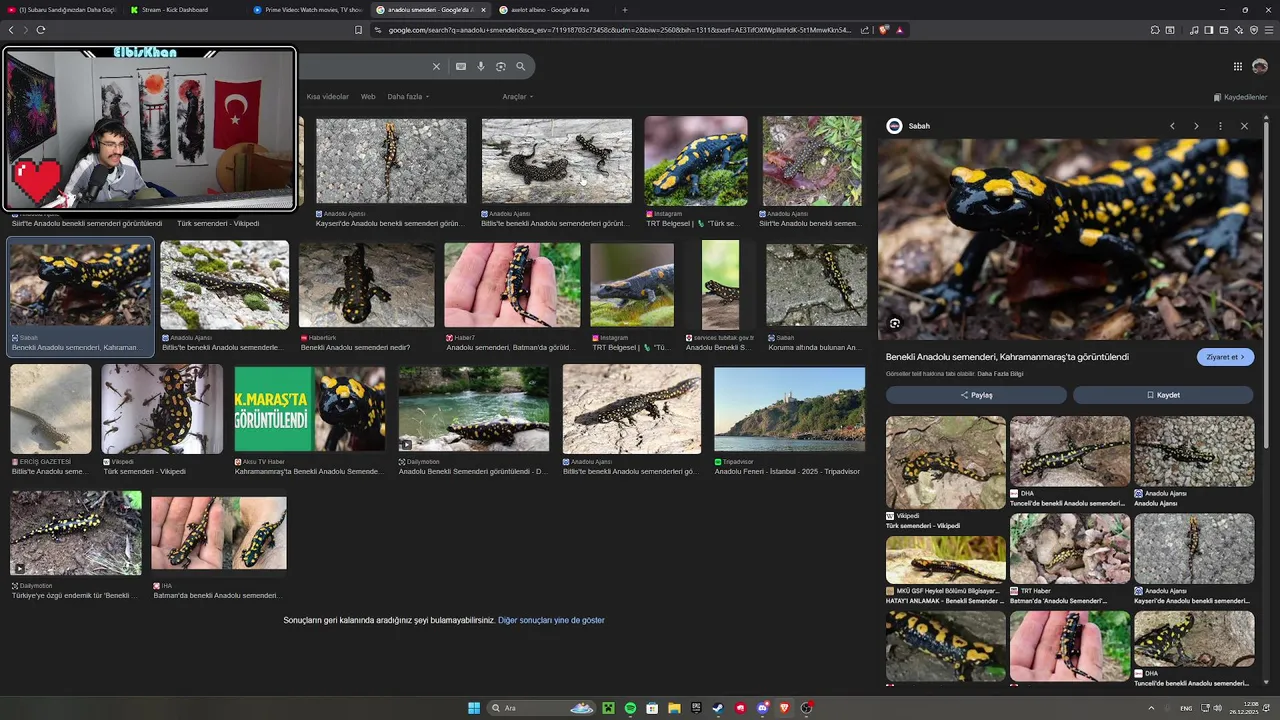Open Google Lens image search icon
This screenshot has height=720, width=1280.
[501, 67]
